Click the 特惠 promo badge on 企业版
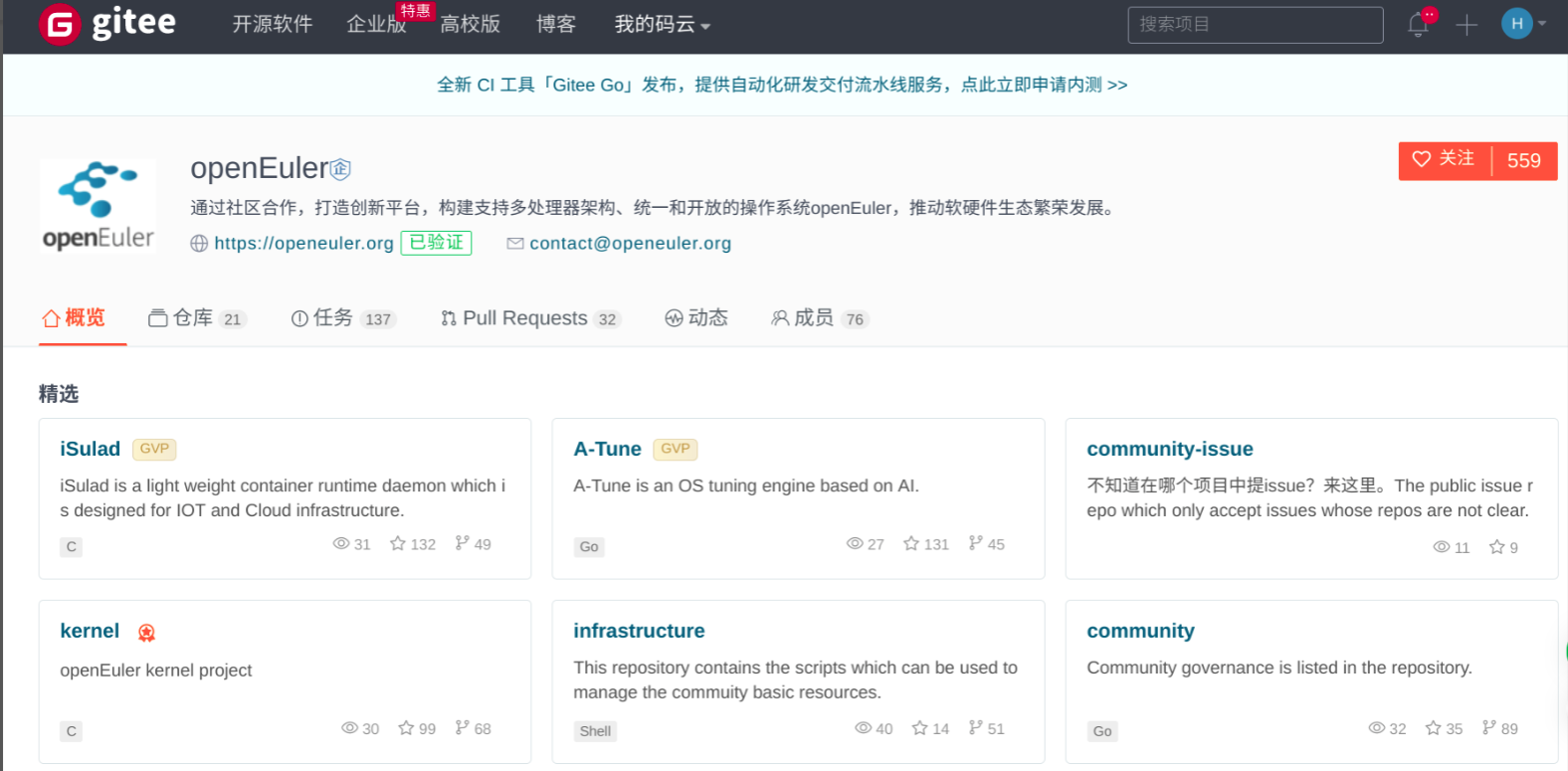Viewport: 1568px width, 771px height. 416,11
